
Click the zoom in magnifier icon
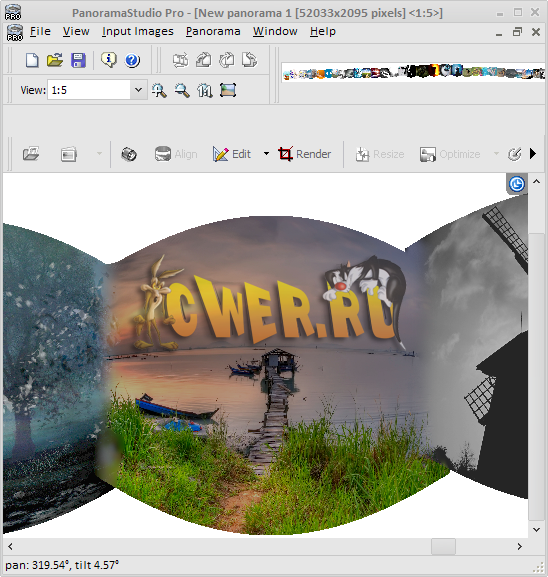coord(159,90)
